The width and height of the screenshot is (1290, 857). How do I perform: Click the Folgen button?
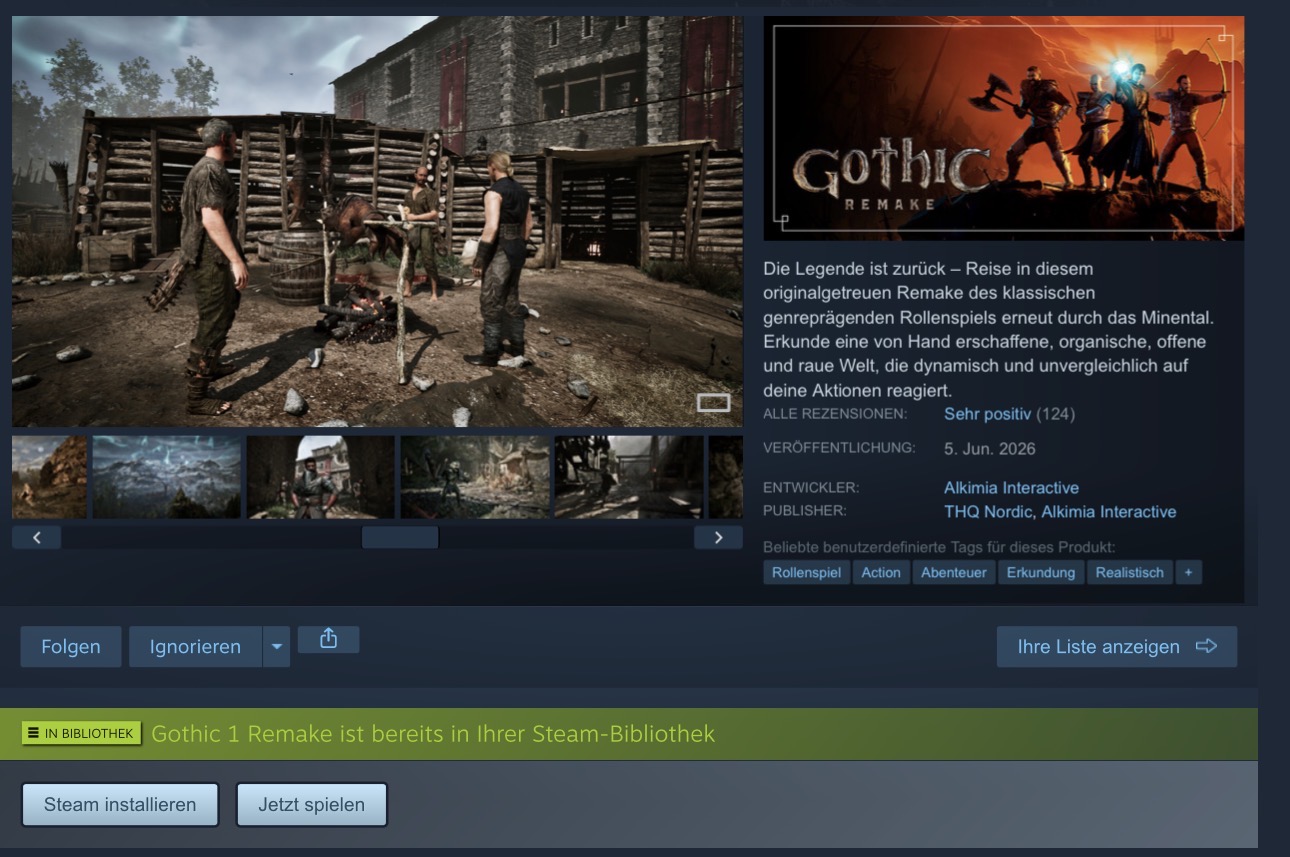pos(71,647)
